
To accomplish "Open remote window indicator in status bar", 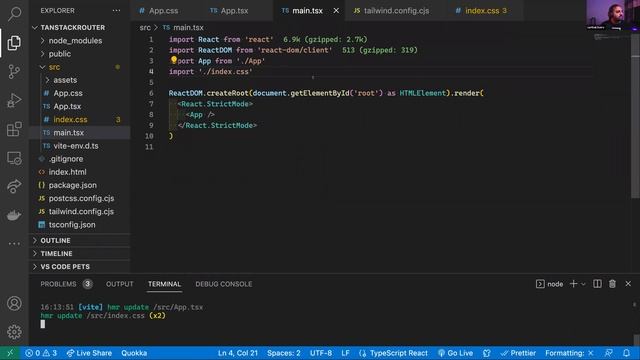I will click(10, 353).
